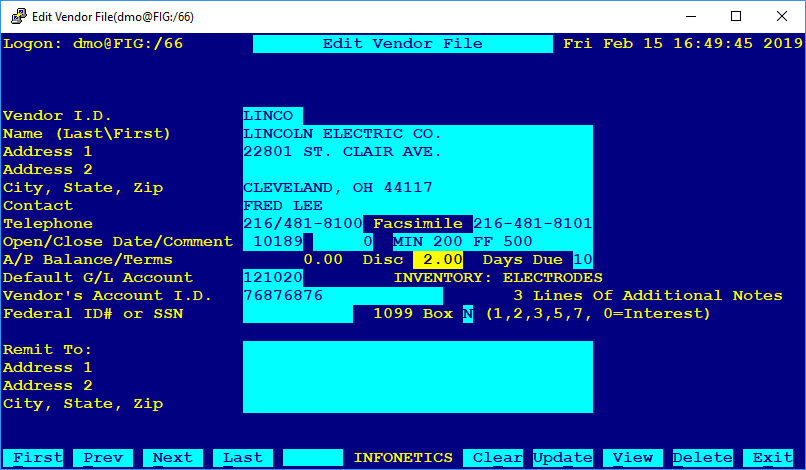The height and width of the screenshot is (470, 806).
Task: Select the Remit To Address 2 field
Action: 418,386
